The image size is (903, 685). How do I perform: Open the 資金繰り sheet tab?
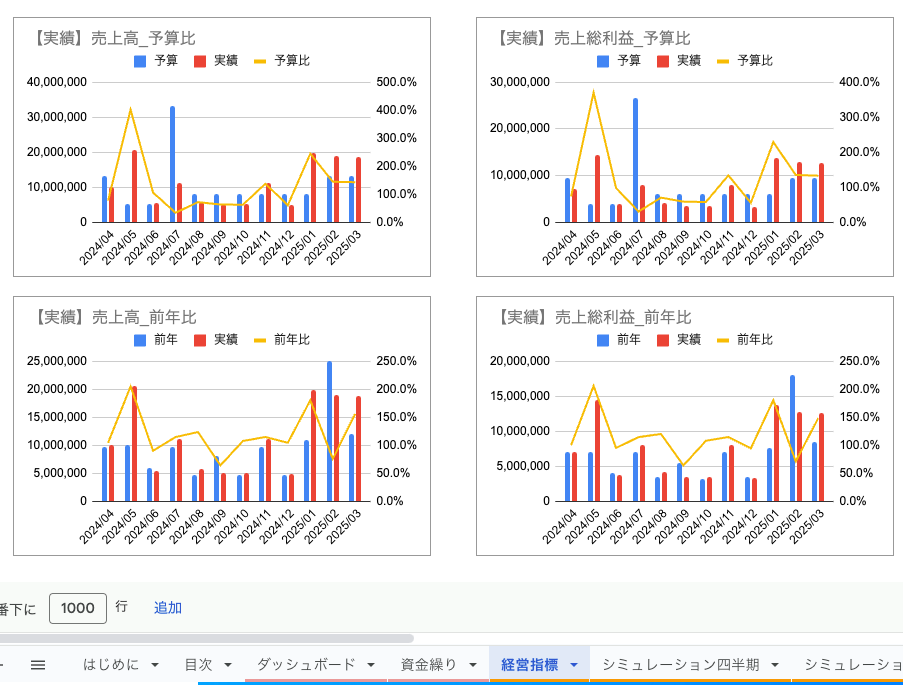pos(429,665)
